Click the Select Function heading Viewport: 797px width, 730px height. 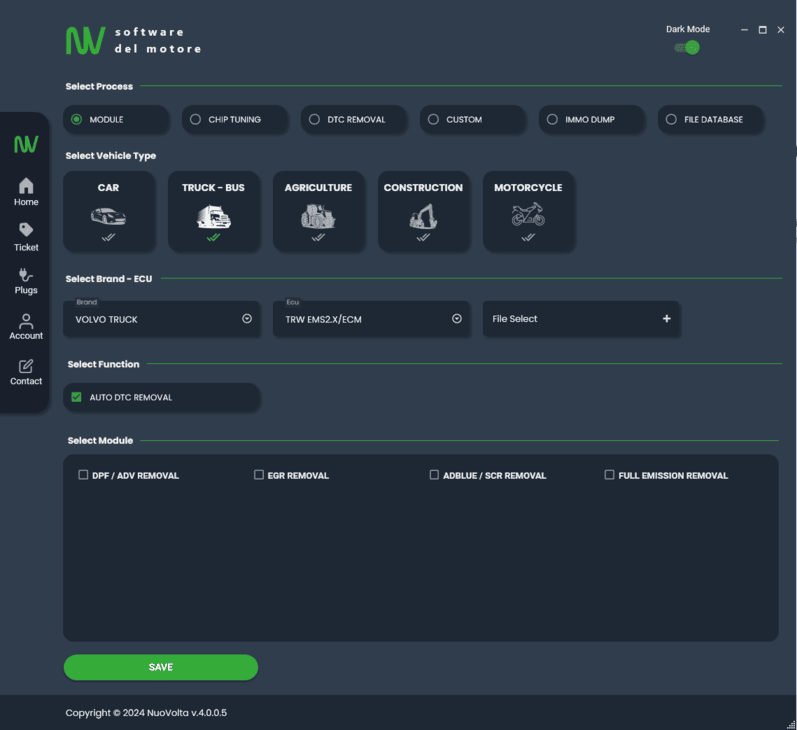pyautogui.click(x=103, y=364)
